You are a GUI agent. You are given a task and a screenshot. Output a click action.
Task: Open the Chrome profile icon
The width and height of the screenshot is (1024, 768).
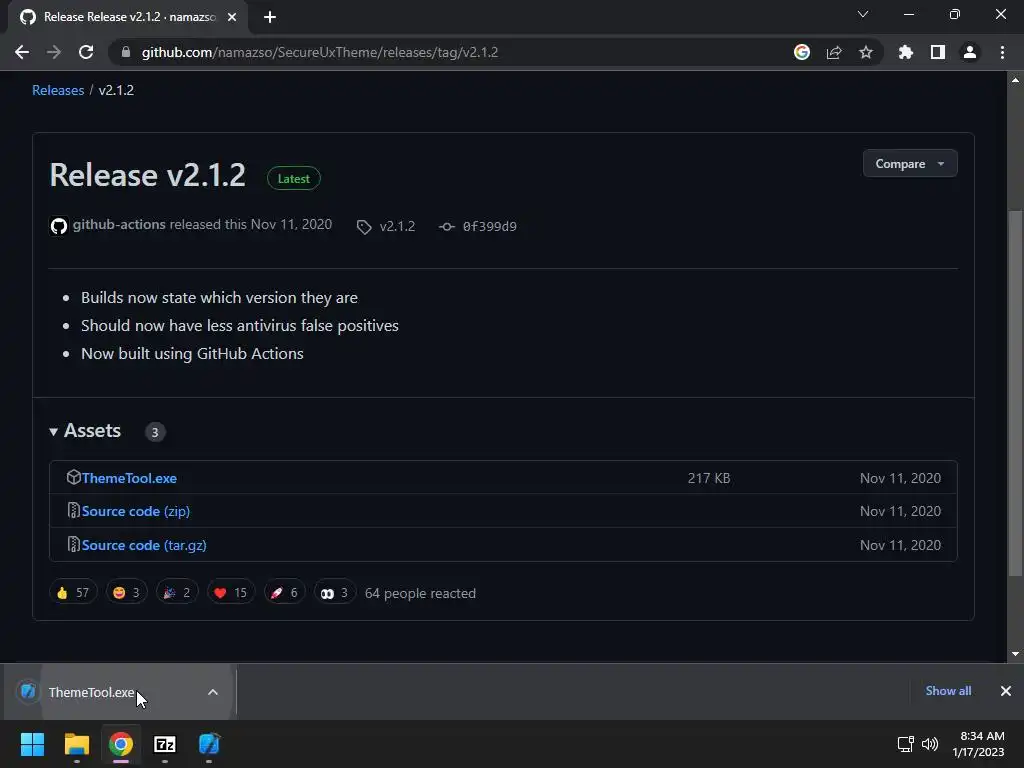(970, 52)
